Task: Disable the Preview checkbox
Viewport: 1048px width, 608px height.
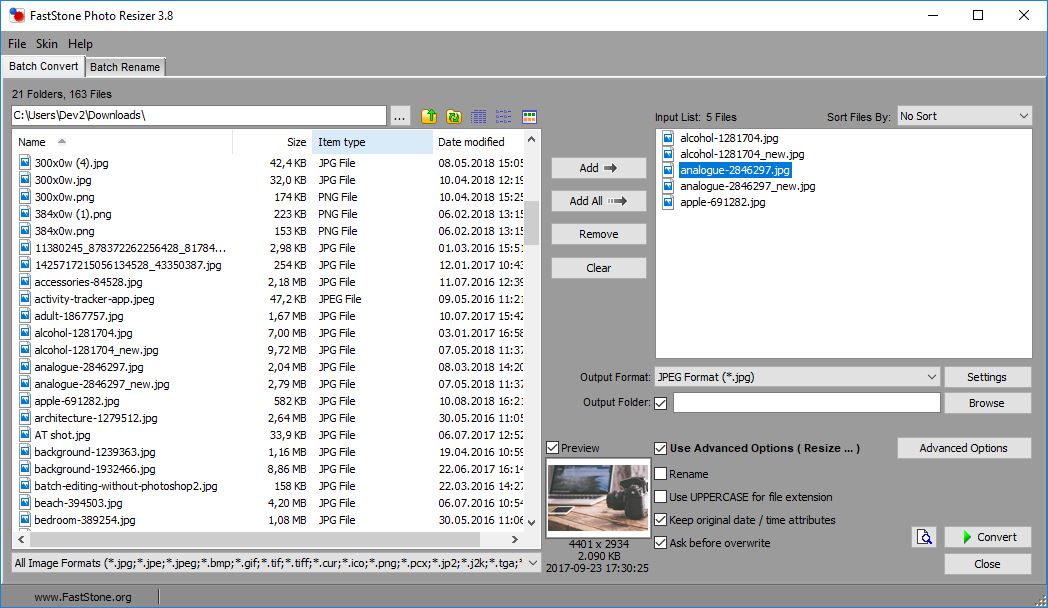Action: 553,448
